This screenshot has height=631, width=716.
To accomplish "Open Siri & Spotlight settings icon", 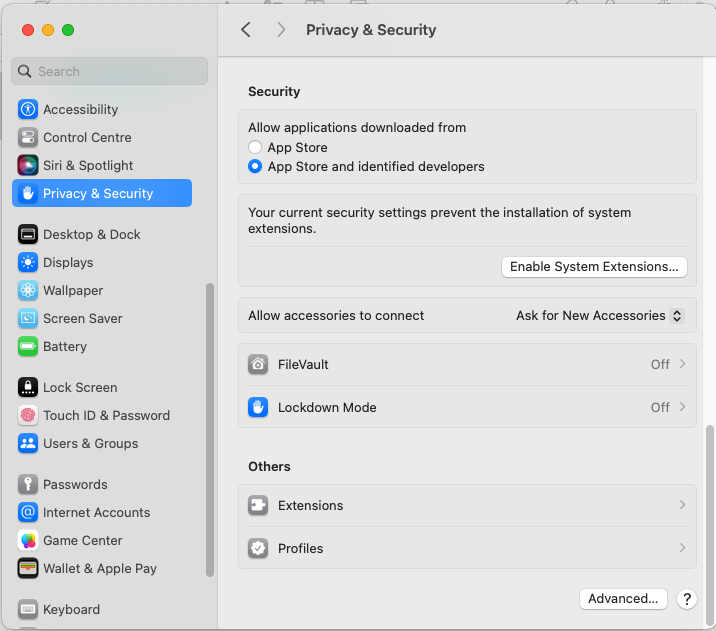I will click(x=28, y=166).
